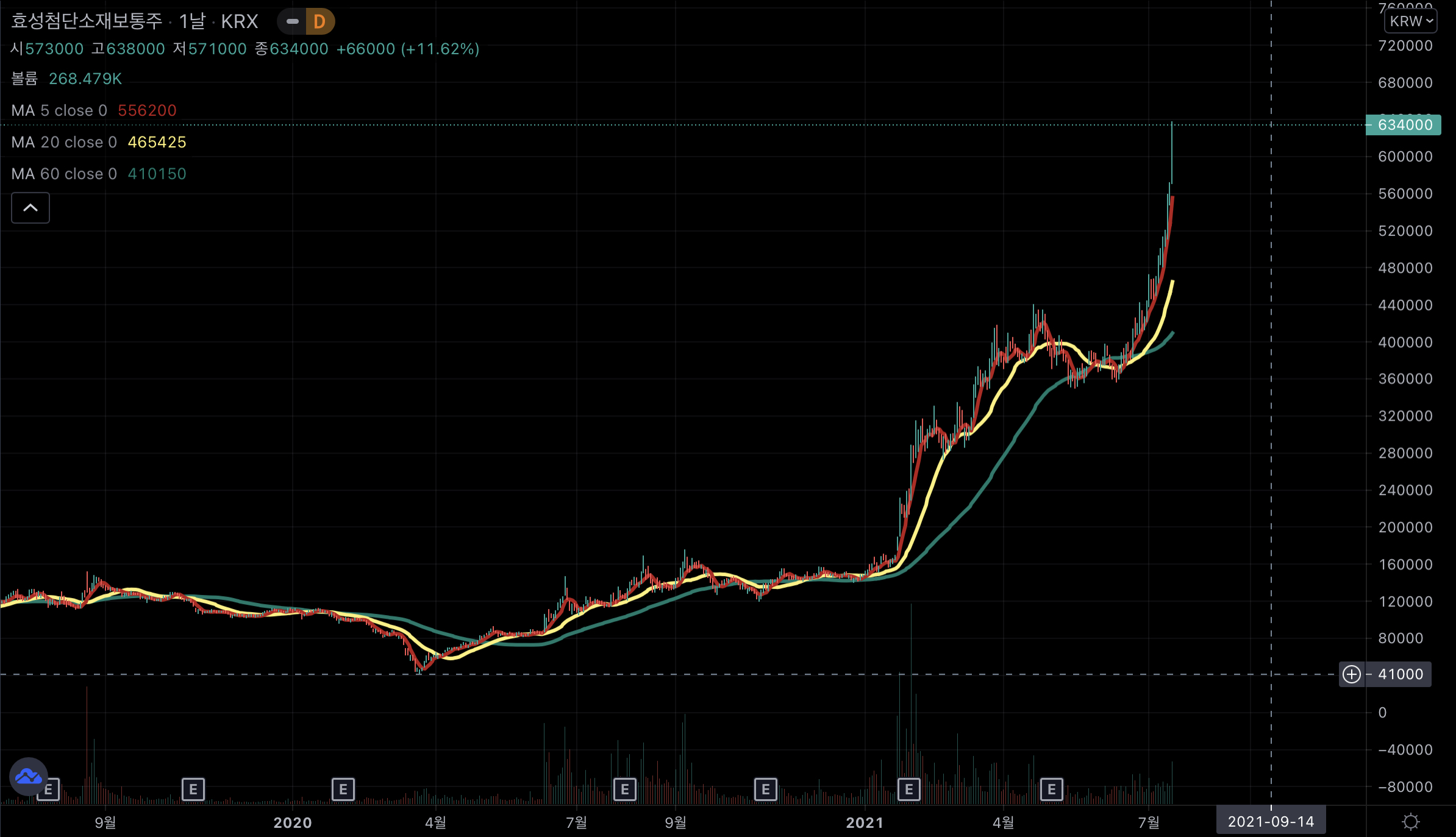Click the 634000 current price label
1456x837 pixels.
point(1404,125)
